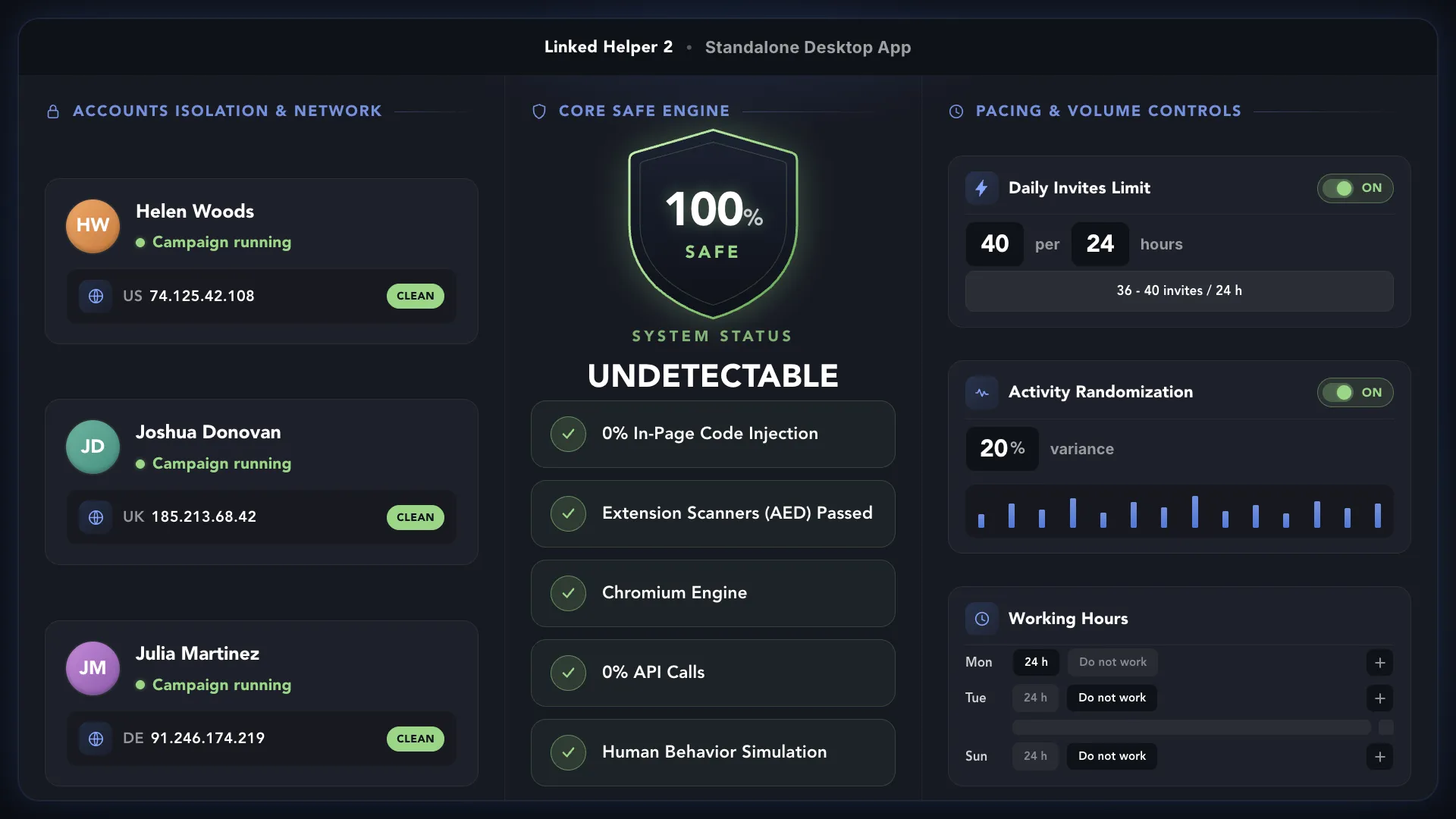Click the Standalone Desktop App label

click(808, 47)
